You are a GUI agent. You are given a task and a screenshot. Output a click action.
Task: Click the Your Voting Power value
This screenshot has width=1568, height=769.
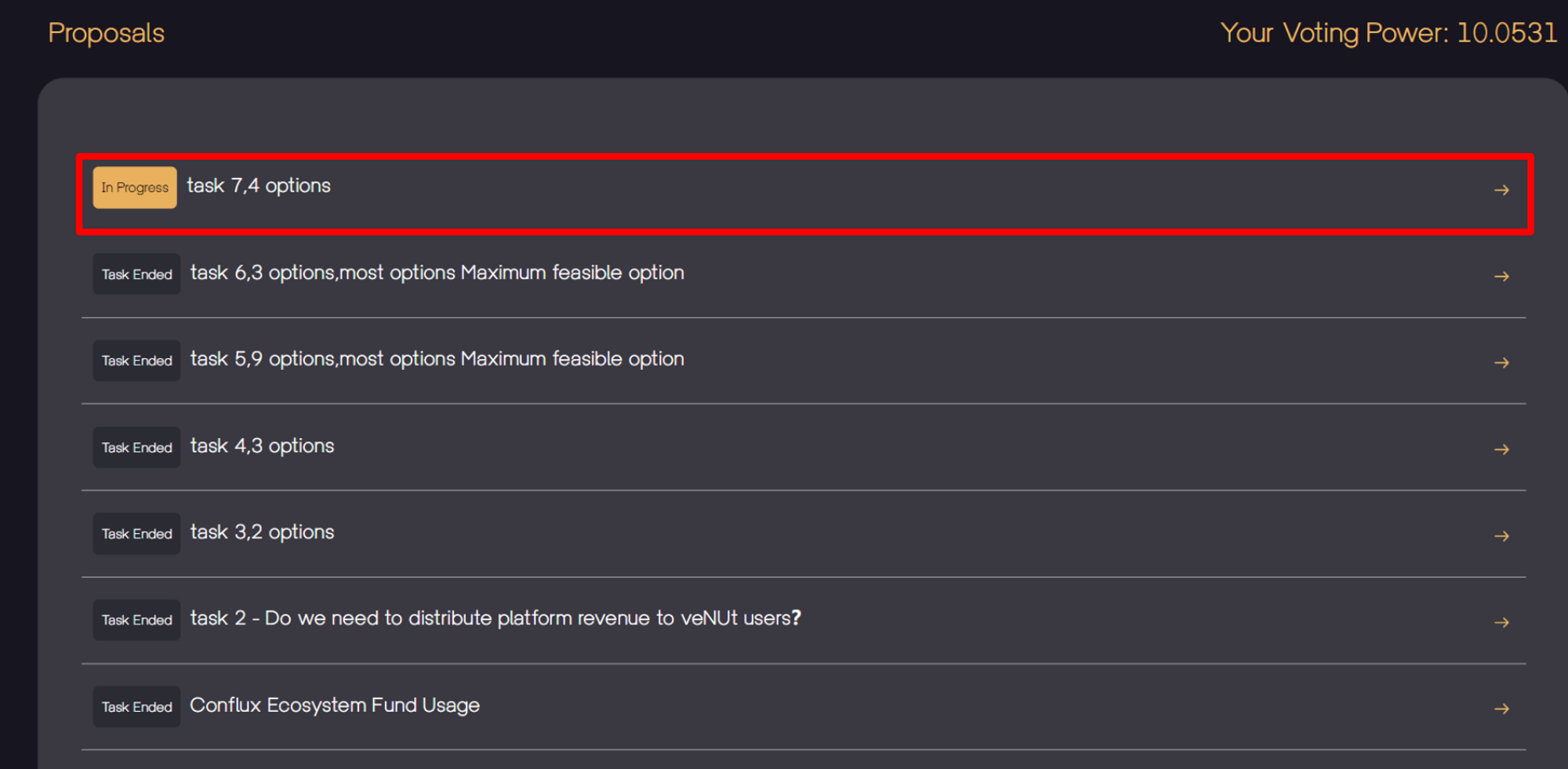1506,33
